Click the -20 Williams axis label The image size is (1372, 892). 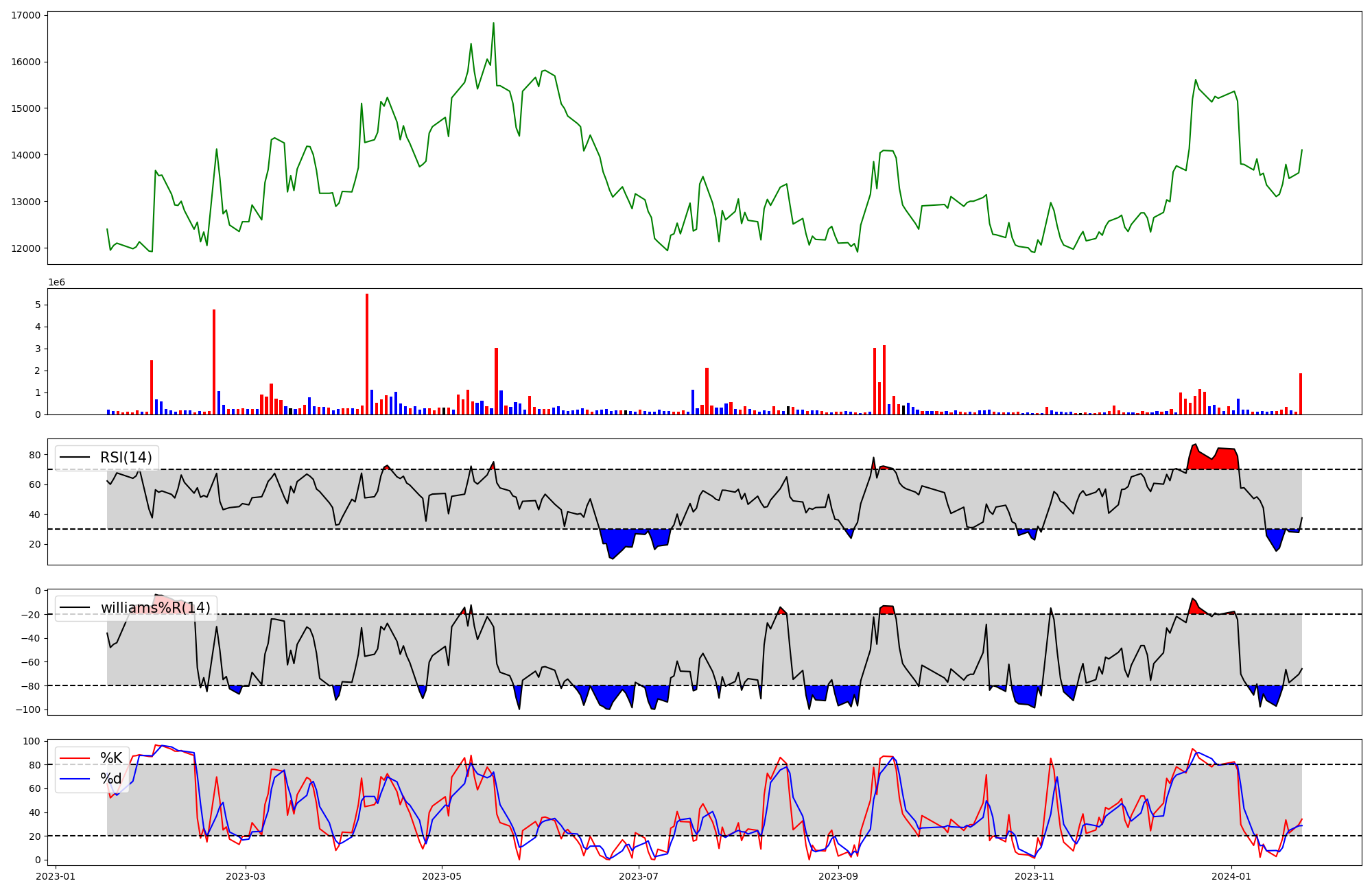[32, 615]
